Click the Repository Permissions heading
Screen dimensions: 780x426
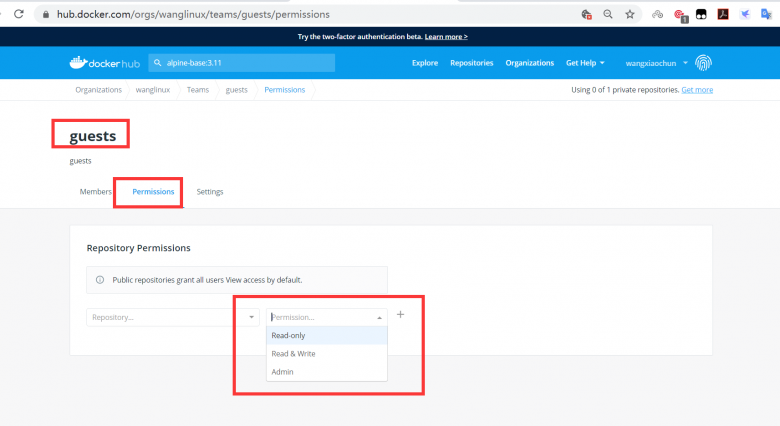coord(138,248)
